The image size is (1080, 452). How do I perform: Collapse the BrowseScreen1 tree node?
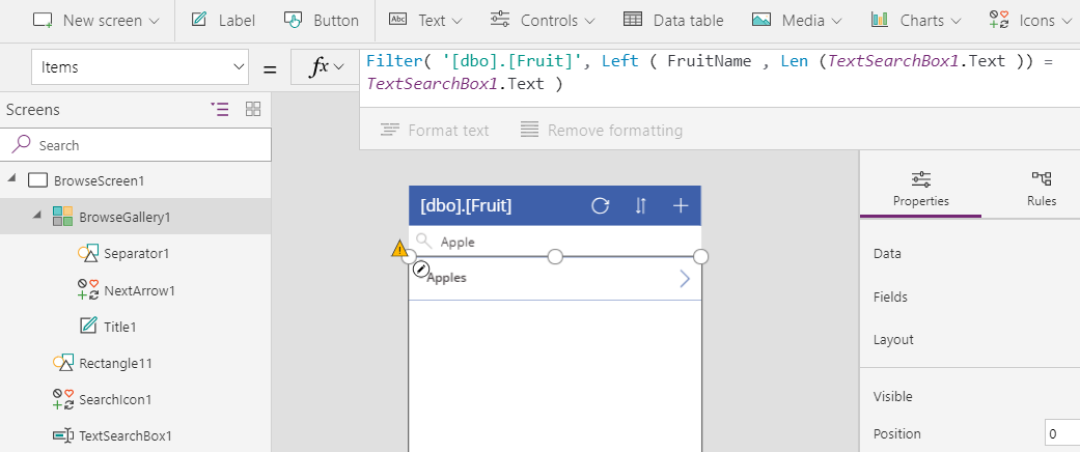[12, 180]
